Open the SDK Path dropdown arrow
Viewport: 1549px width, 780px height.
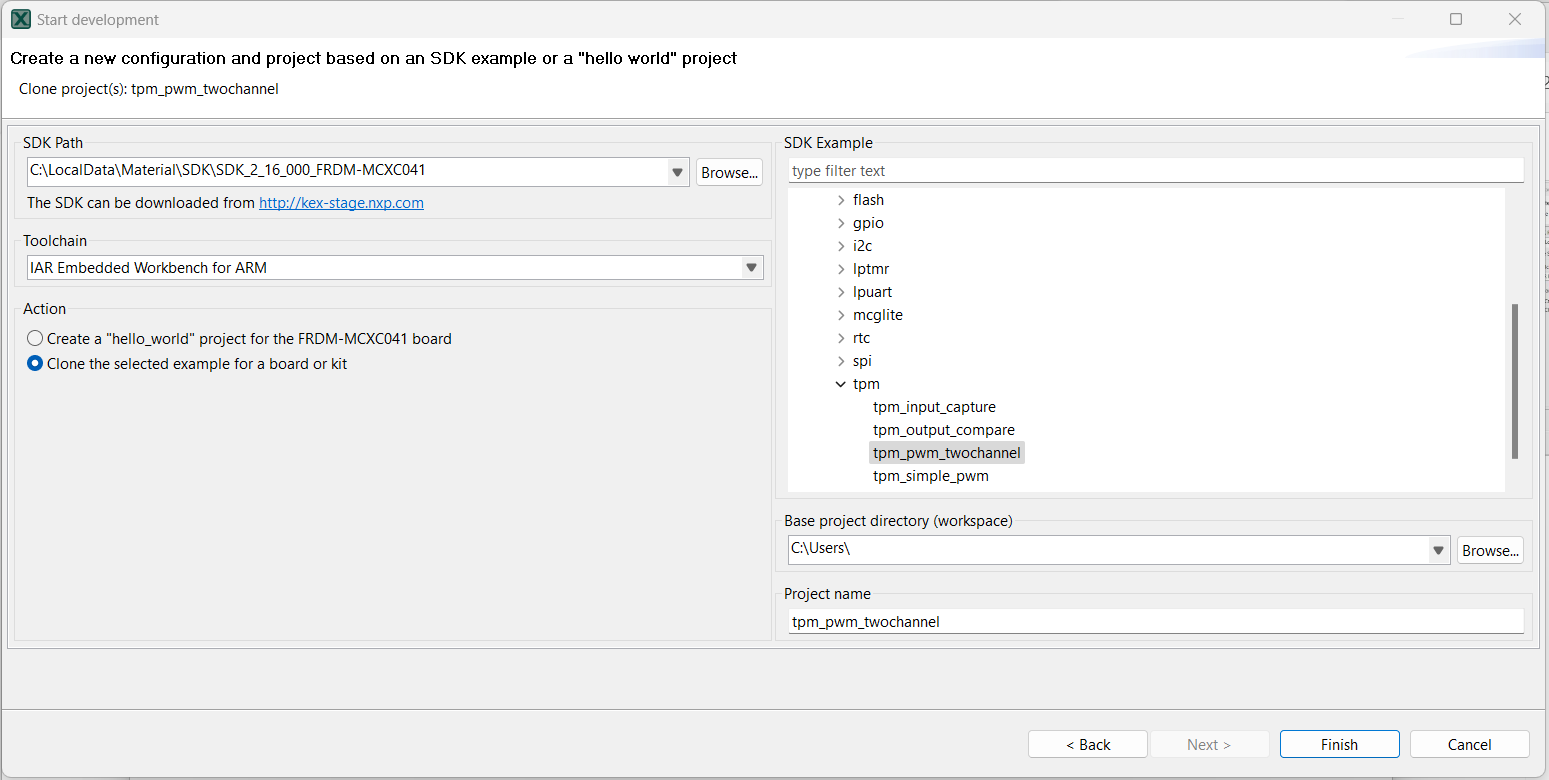678,172
